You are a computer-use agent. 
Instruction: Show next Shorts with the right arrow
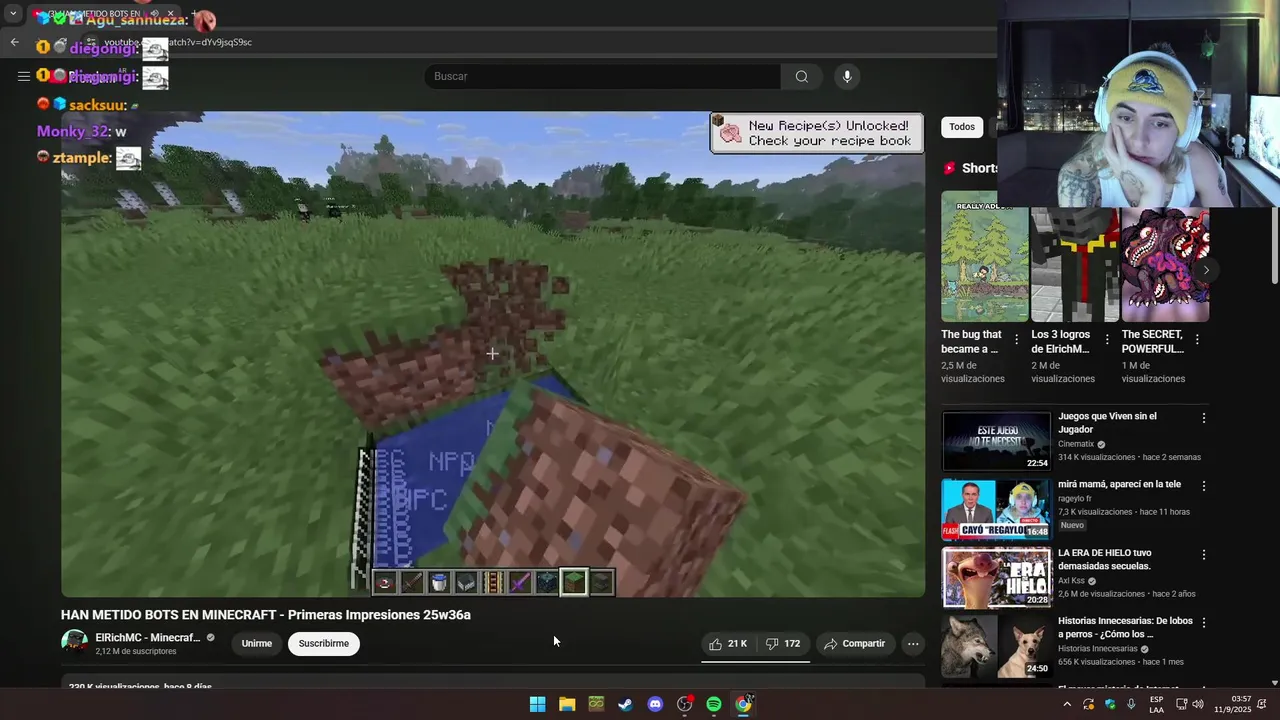1206,270
